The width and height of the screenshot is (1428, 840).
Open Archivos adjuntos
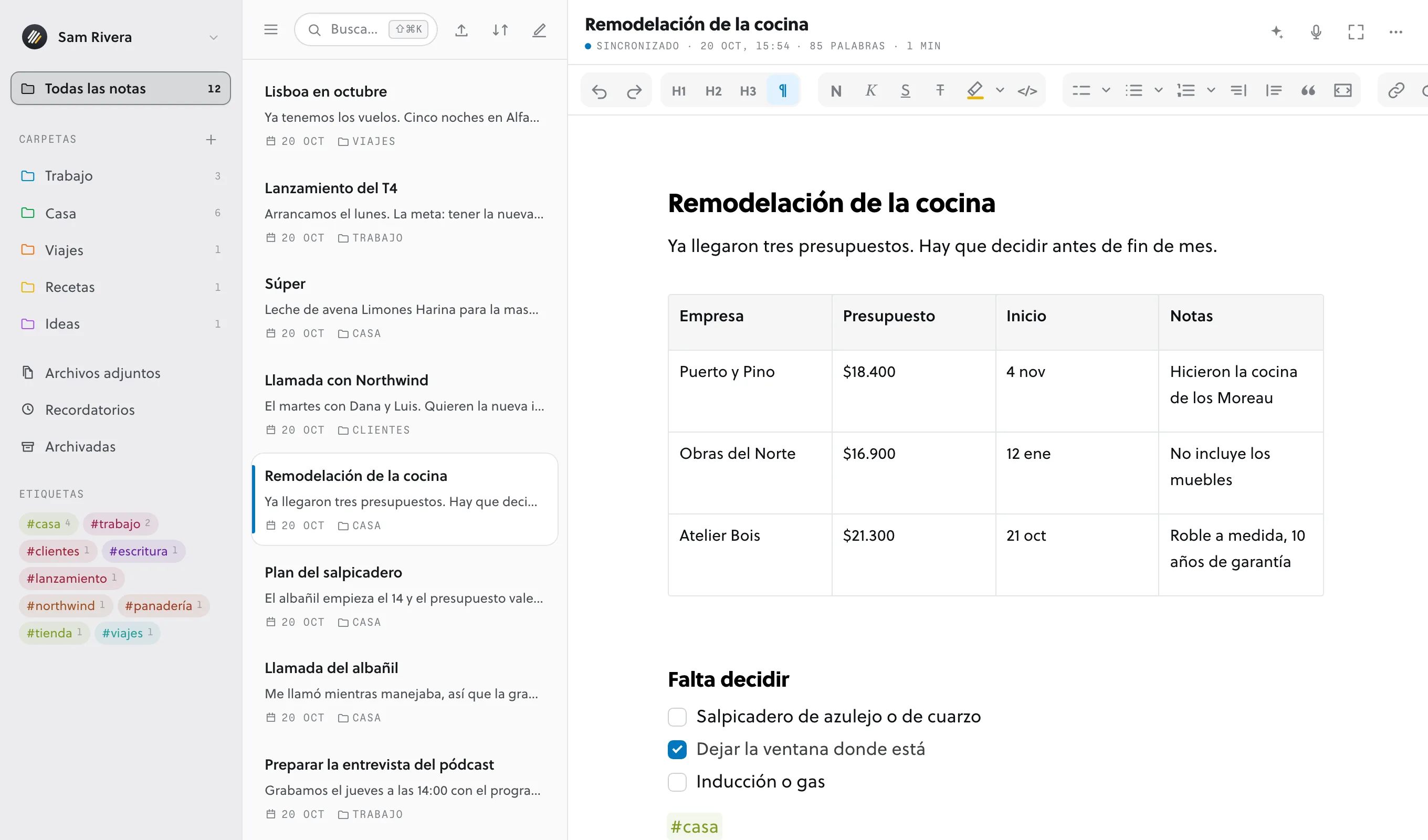121,373
